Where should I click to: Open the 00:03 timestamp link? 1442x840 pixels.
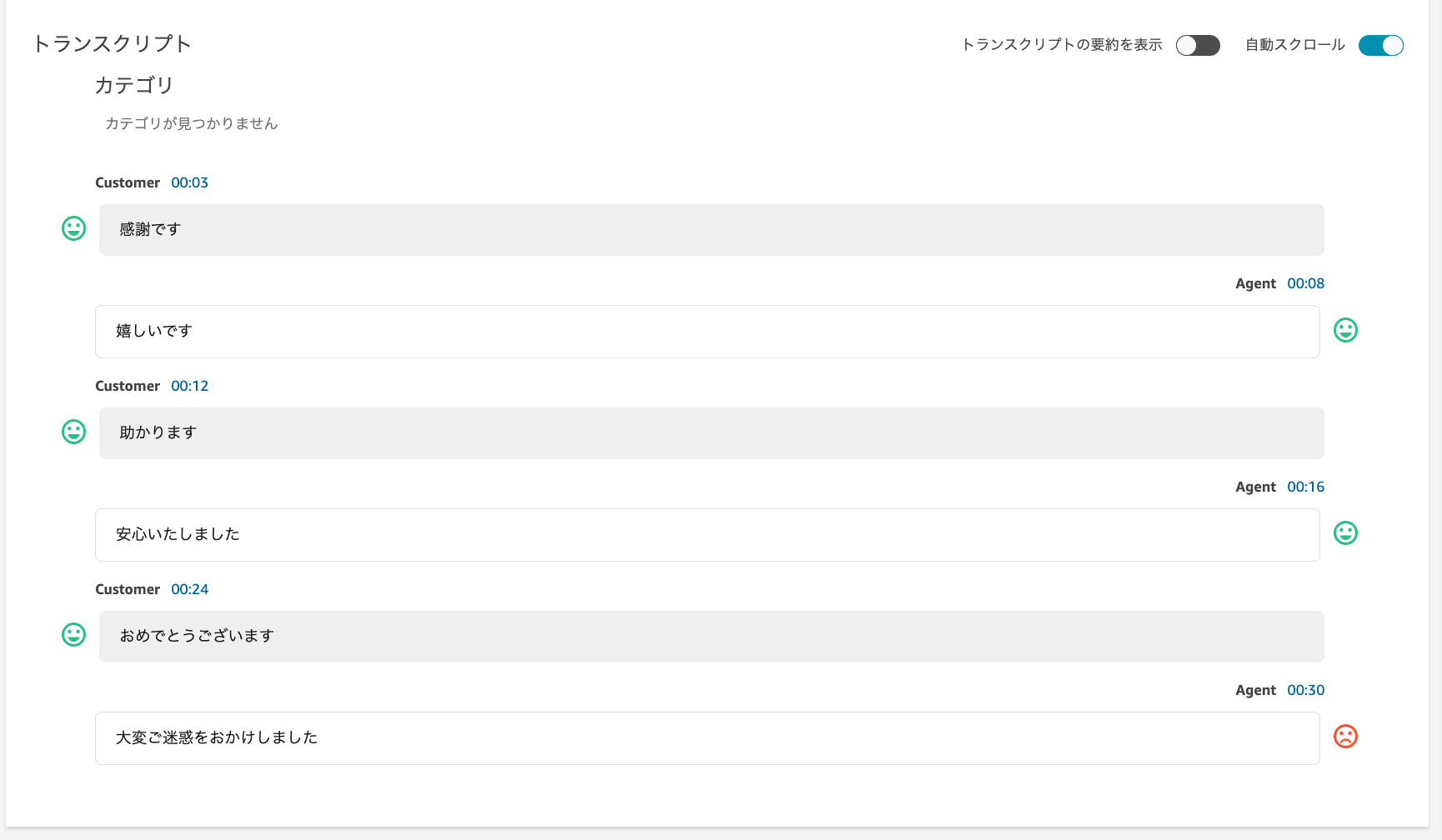tap(189, 182)
